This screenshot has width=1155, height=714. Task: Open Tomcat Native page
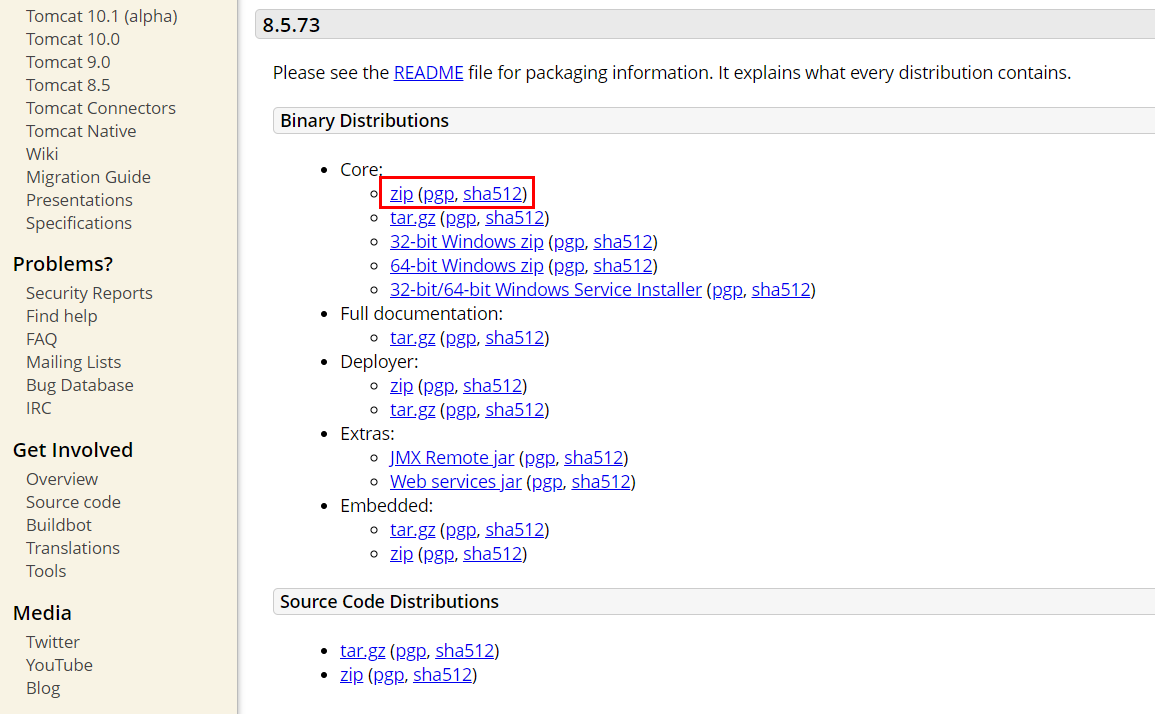point(81,130)
